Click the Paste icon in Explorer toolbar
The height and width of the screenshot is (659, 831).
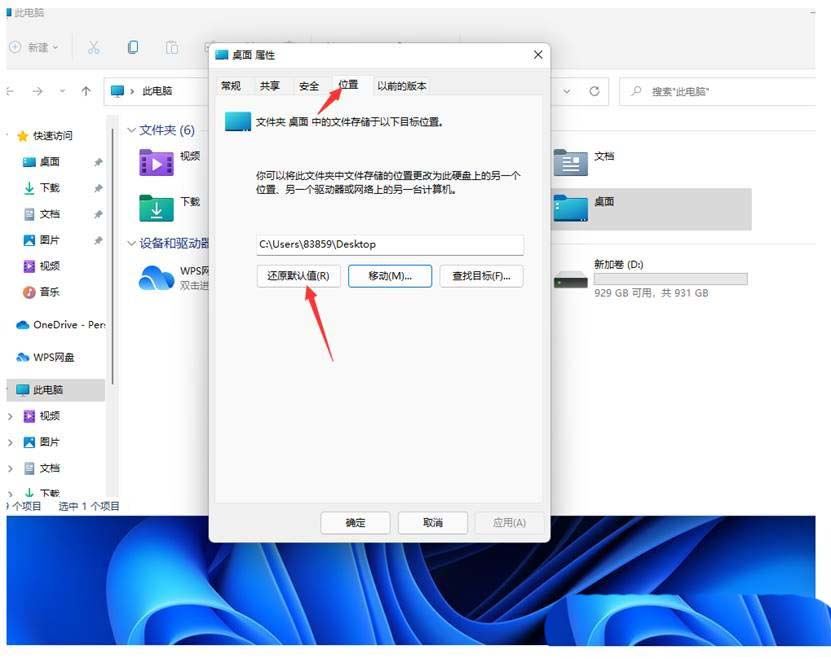pyautogui.click(x=172, y=48)
